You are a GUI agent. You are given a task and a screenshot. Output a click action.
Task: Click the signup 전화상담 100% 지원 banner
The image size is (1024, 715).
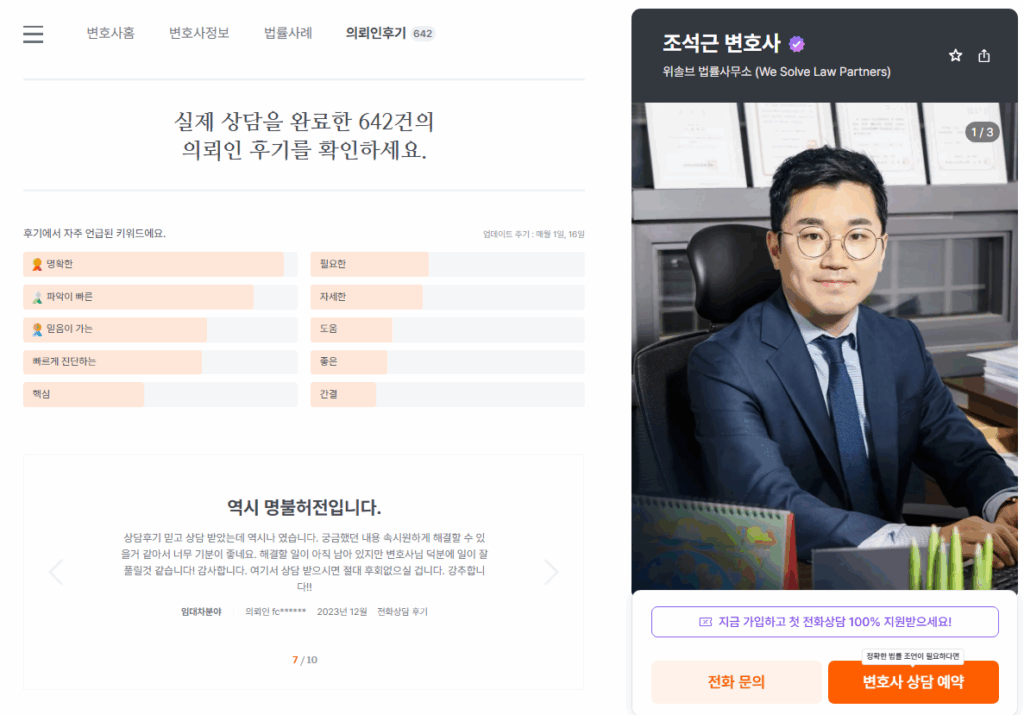point(825,622)
